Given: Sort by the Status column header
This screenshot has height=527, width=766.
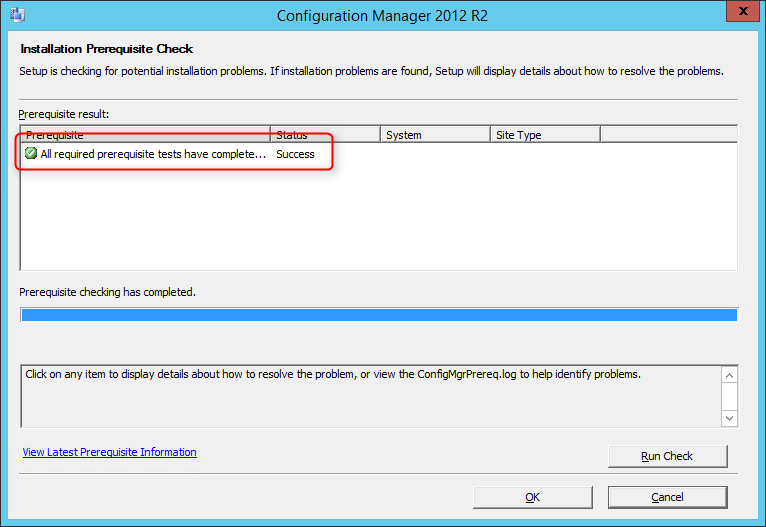Looking at the screenshot, I should [x=325, y=135].
